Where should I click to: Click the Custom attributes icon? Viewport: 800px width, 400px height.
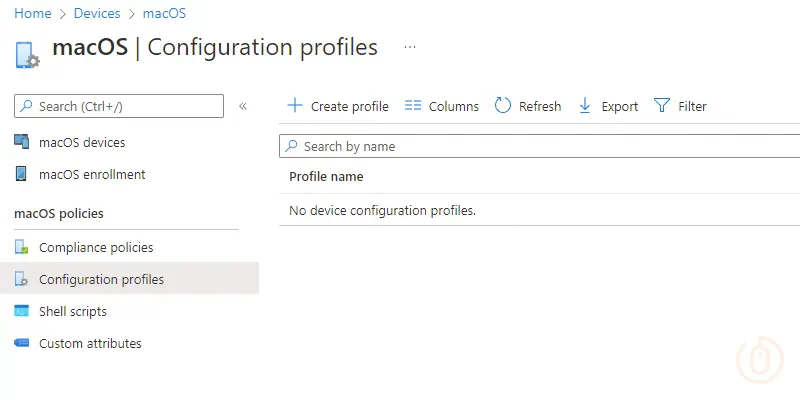pyautogui.click(x=22, y=343)
